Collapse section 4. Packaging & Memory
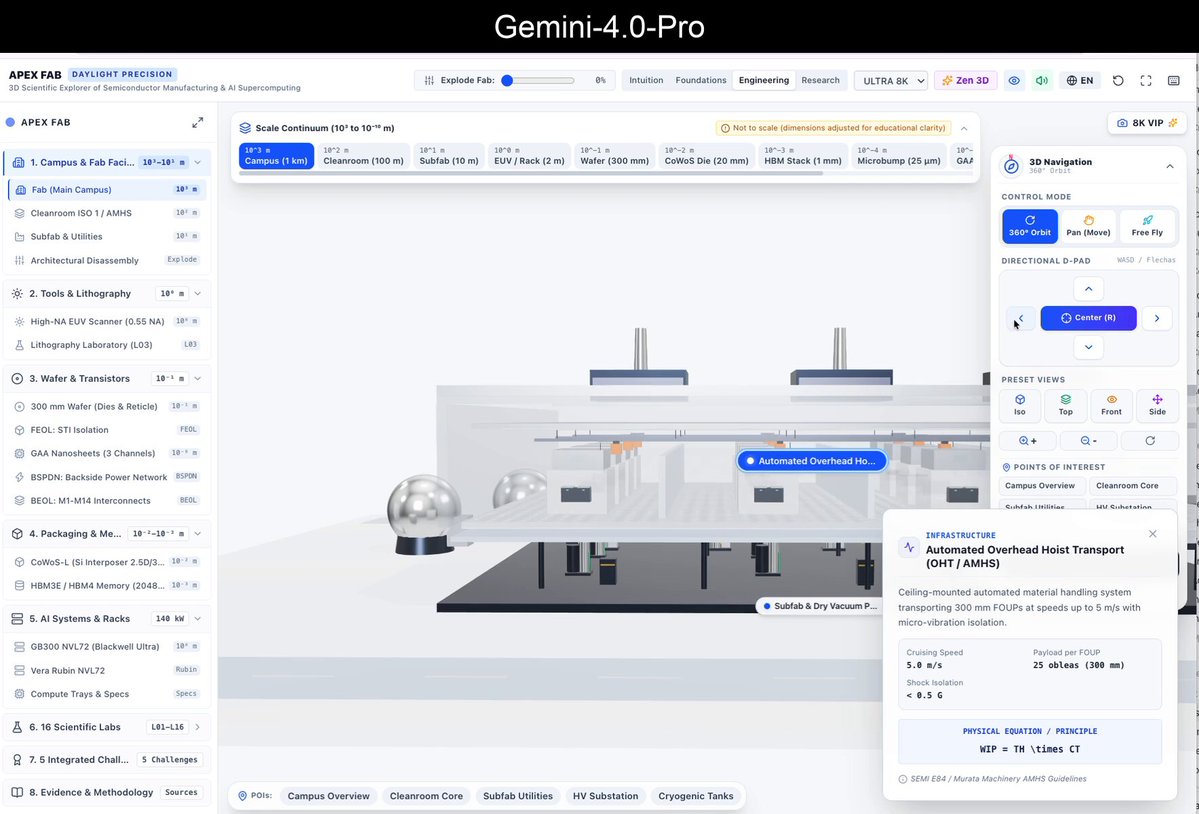The image size is (1199, 814). pos(197,533)
